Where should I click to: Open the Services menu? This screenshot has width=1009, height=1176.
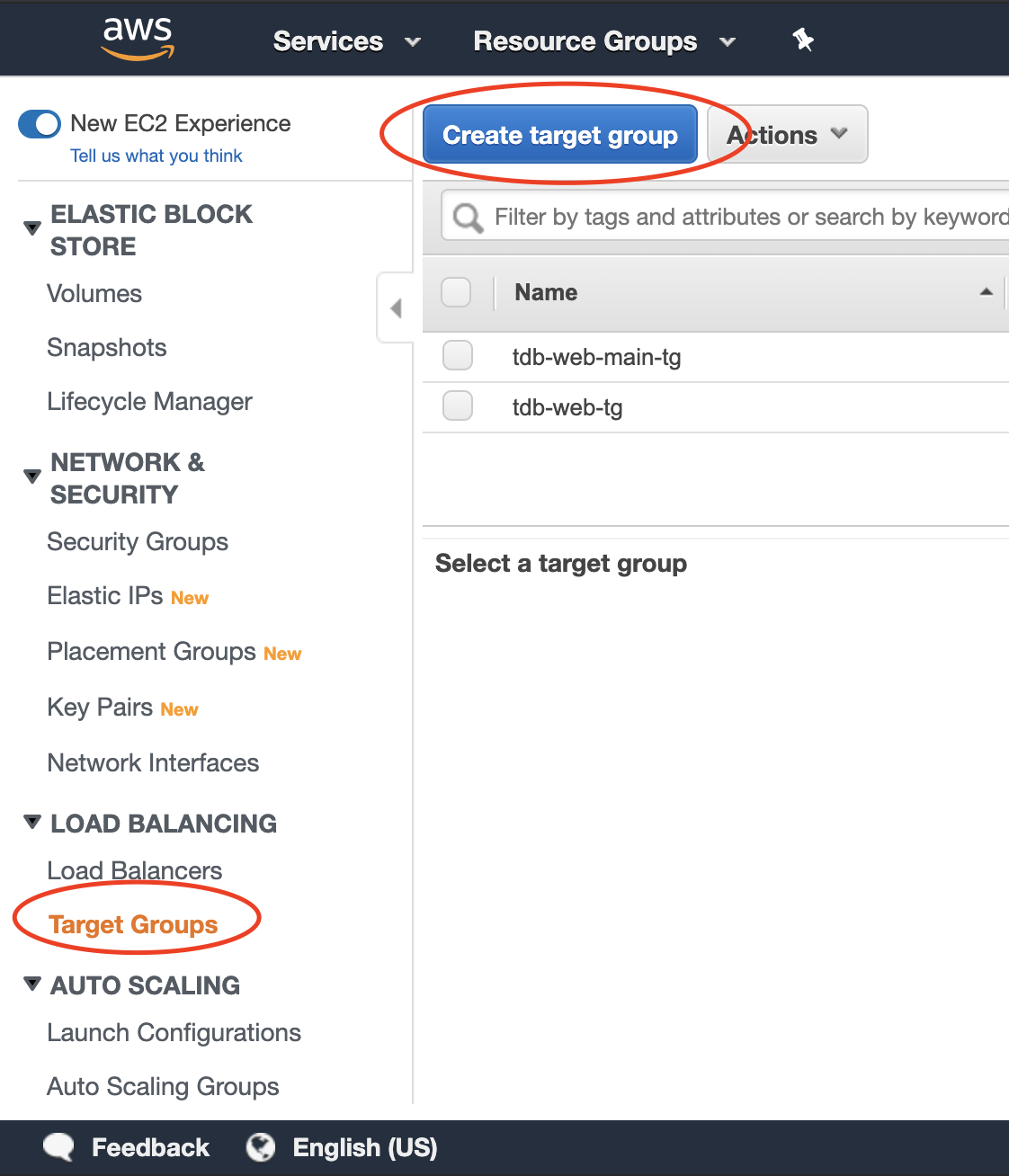pyautogui.click(x=346, y=41)
